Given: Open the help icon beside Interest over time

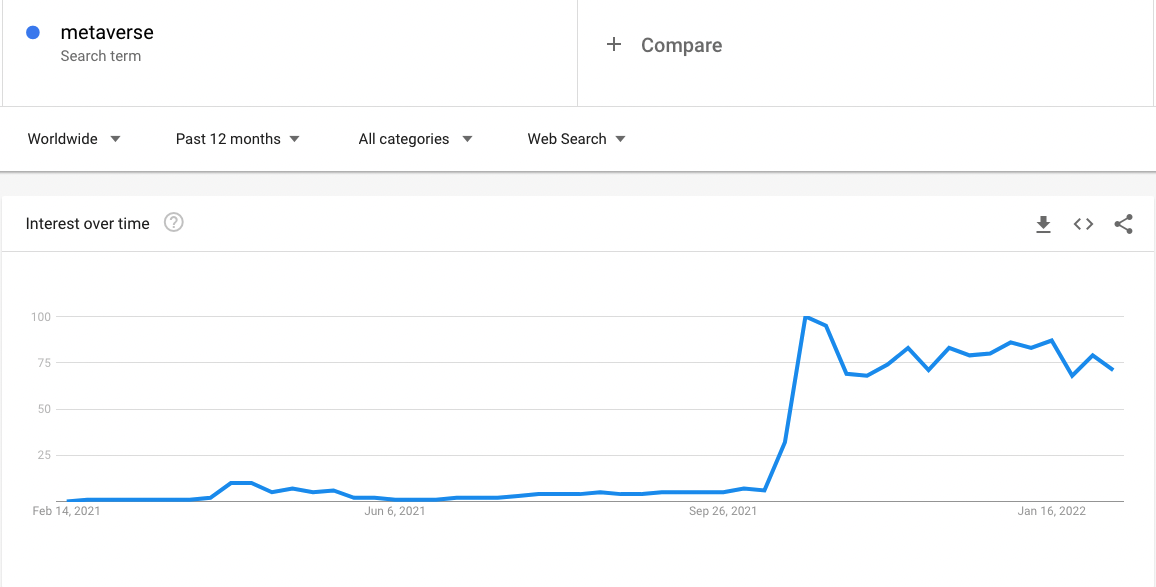Looking at the screenshot, I should (173, 222).
